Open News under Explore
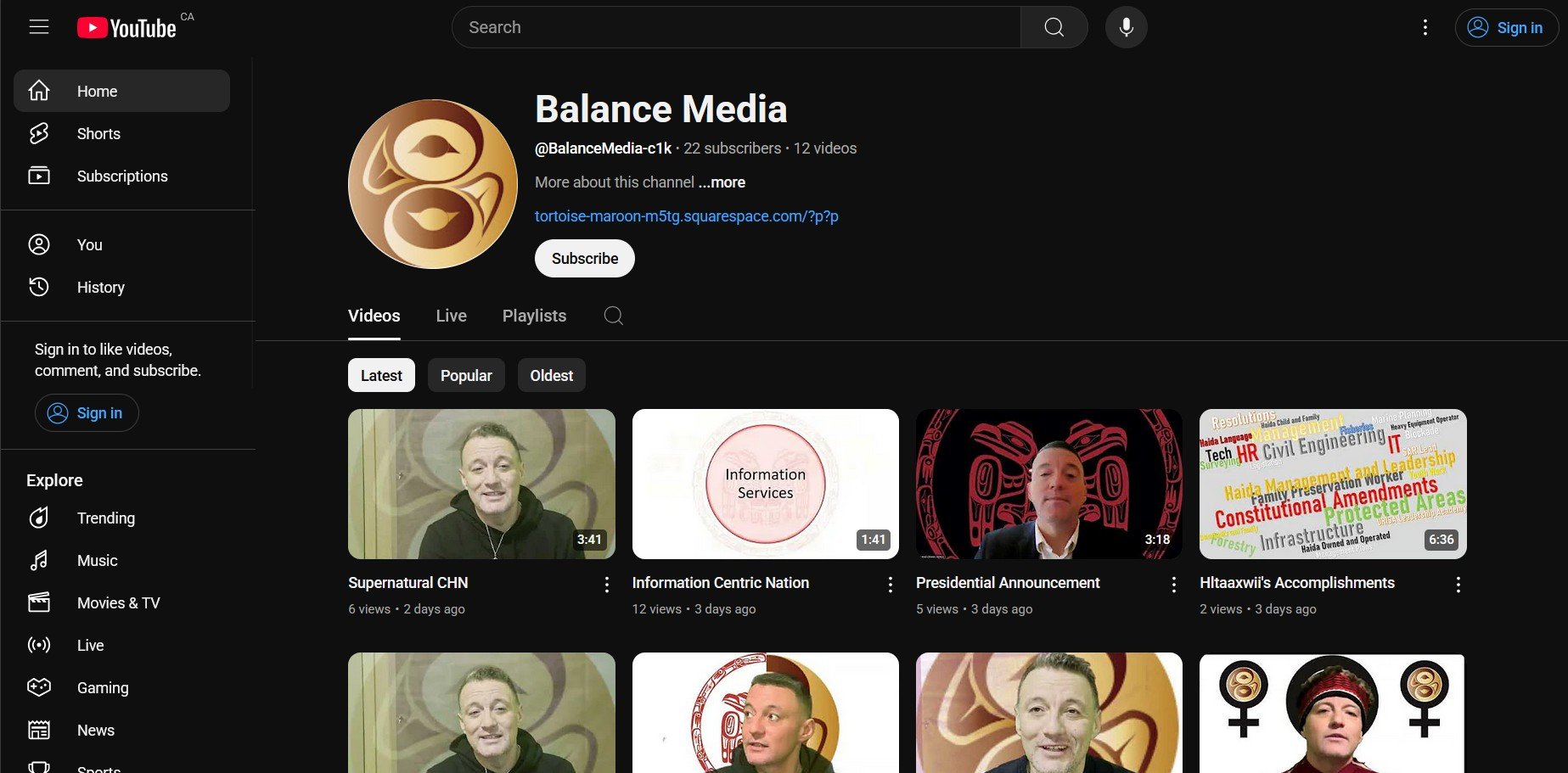The width and height of the screenshot is (1568, 773). pyautogui.click(x=121, y=730)
